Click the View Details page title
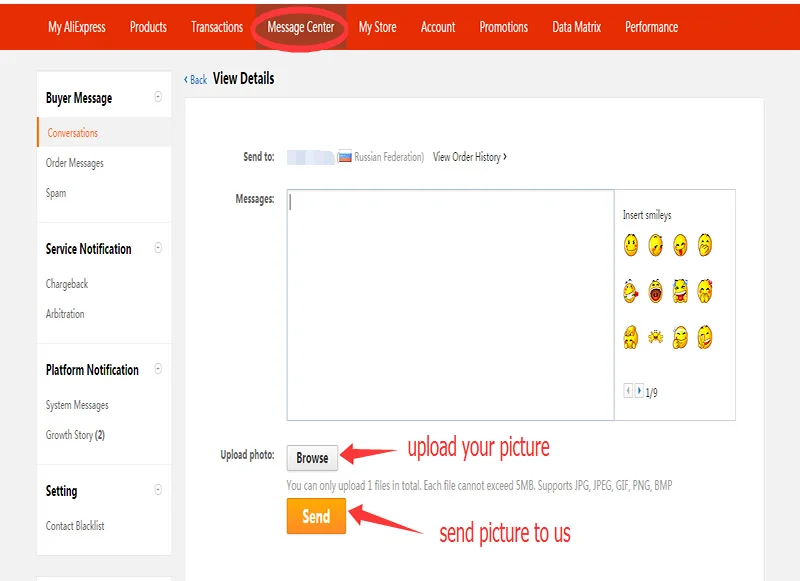This screenshot has height=581, width=800. 243,79
